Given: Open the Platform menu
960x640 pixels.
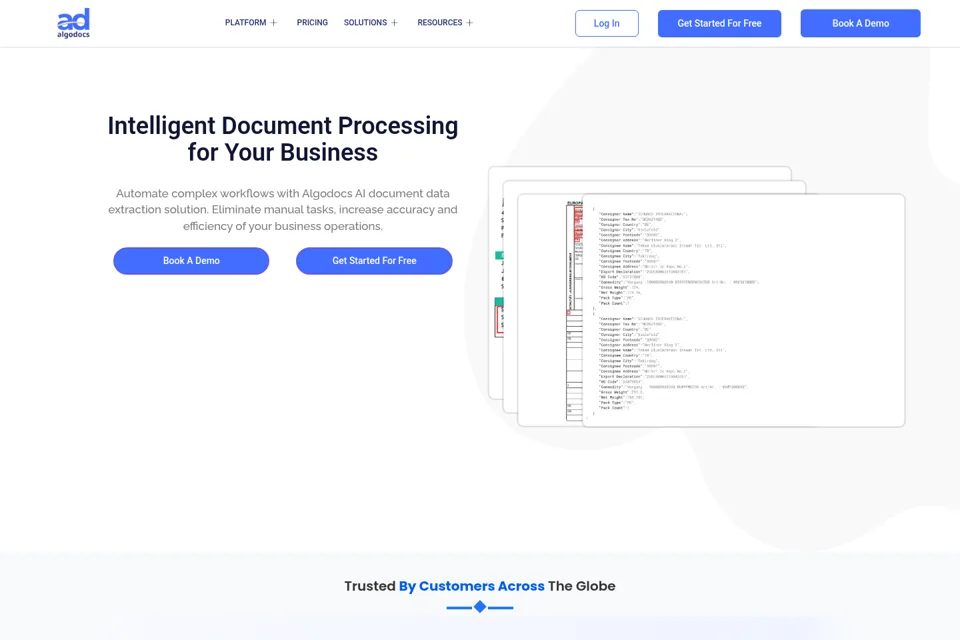Looking at the screenshot, I should 246,23.
